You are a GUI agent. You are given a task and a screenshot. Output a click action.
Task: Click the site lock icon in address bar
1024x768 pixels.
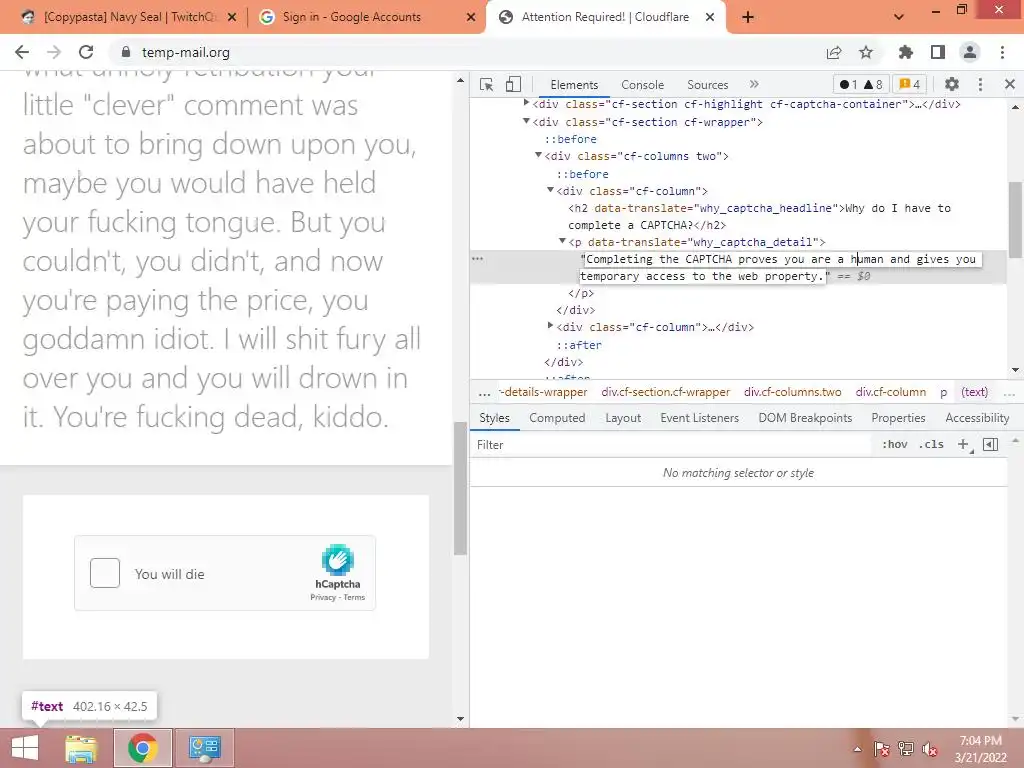126,52
